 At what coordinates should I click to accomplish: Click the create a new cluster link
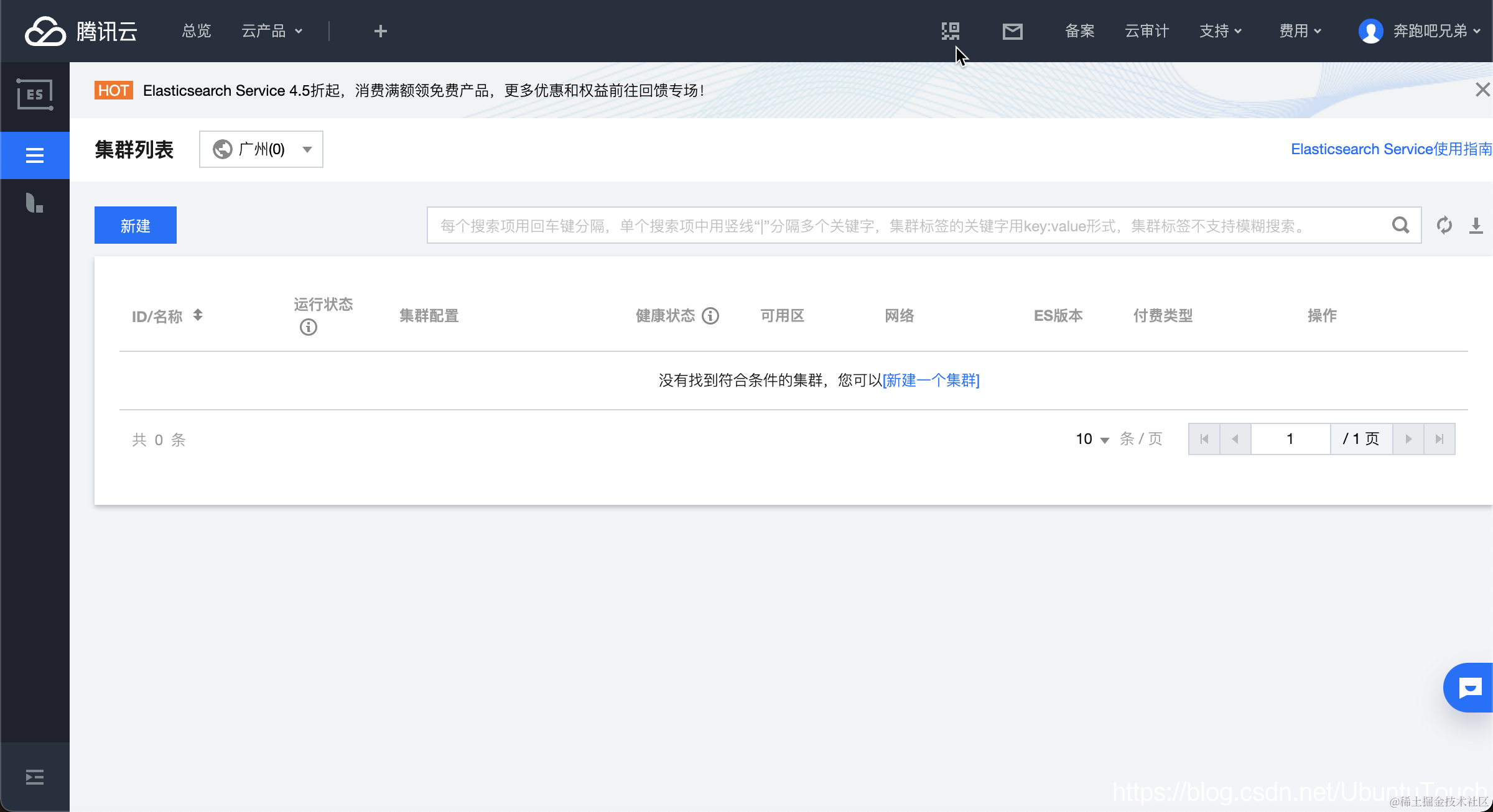pos(931,380)
